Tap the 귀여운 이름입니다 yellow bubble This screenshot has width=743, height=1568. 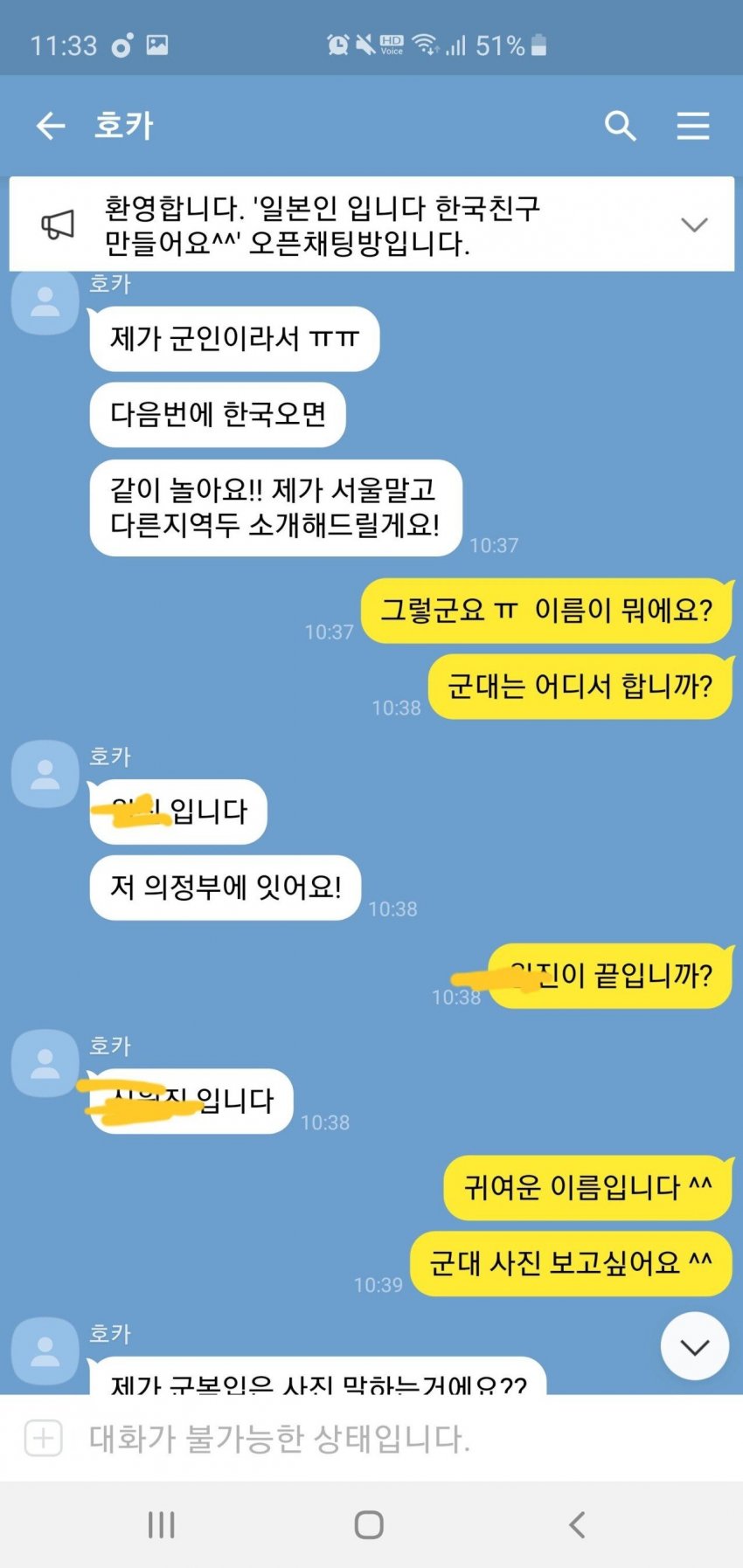(x=587, y=1187)
